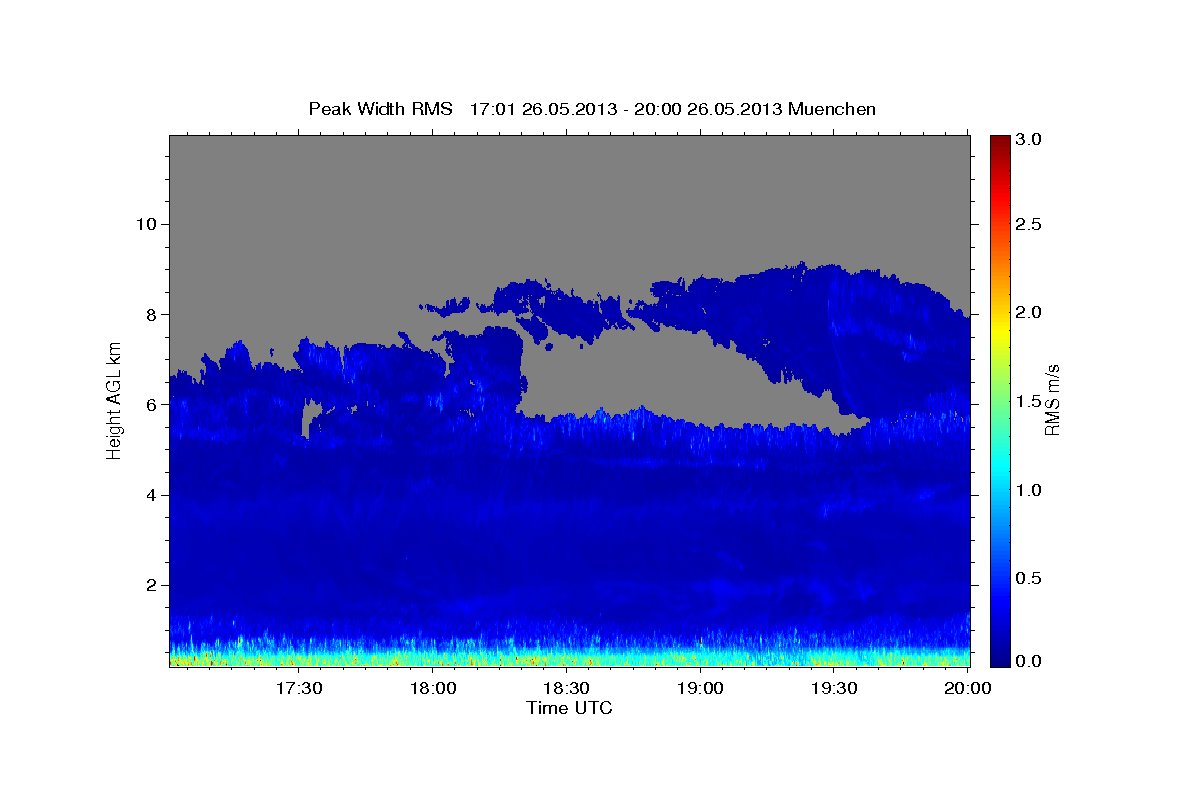Click the colorbar value 0.5

1028,578
